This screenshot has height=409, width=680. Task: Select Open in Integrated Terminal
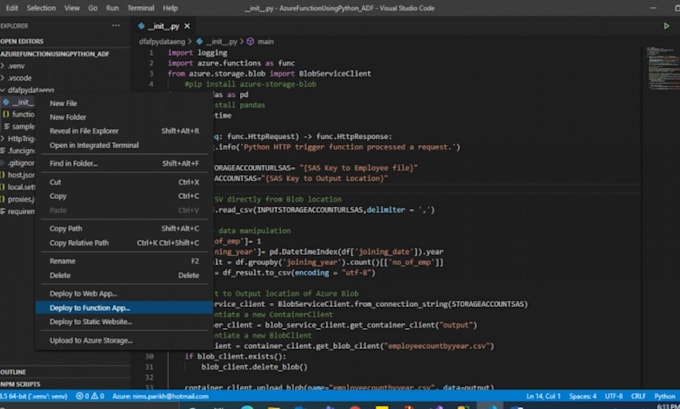tap(124, 145)
